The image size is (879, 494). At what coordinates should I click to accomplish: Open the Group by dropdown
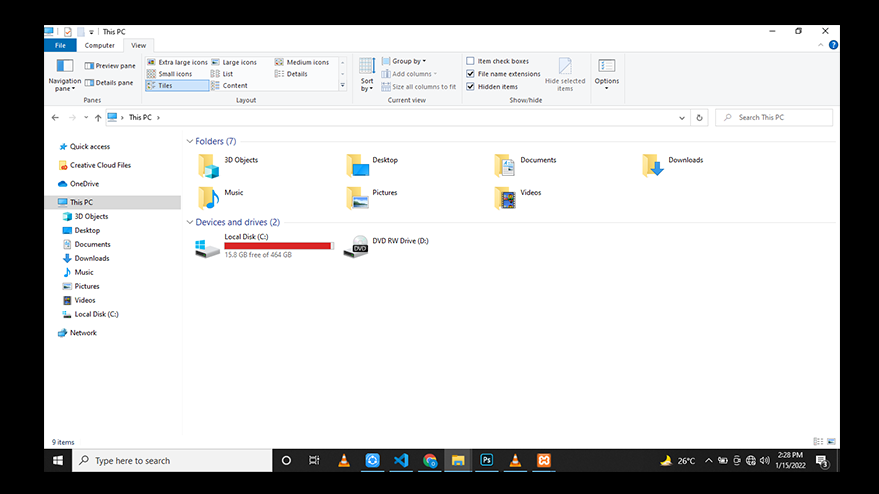pyautogui.click(x=404, y=61)
